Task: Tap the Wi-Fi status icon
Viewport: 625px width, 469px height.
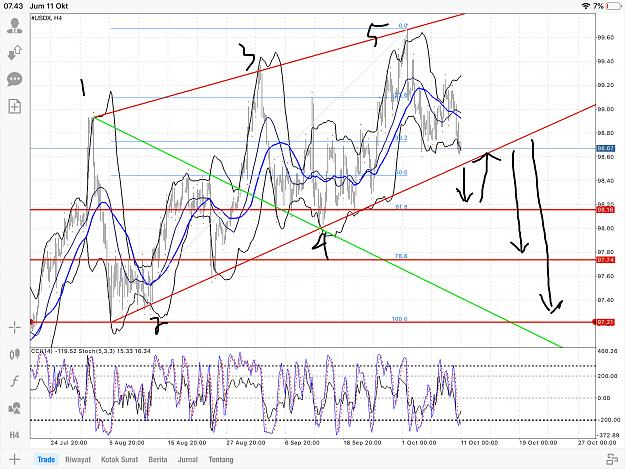Action: (586, 6)
